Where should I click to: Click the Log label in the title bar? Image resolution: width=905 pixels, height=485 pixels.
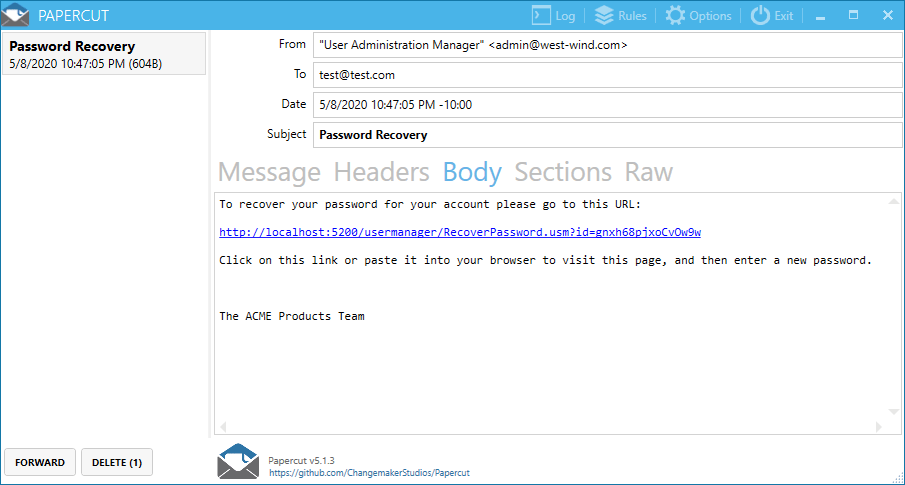coord(565,16)
